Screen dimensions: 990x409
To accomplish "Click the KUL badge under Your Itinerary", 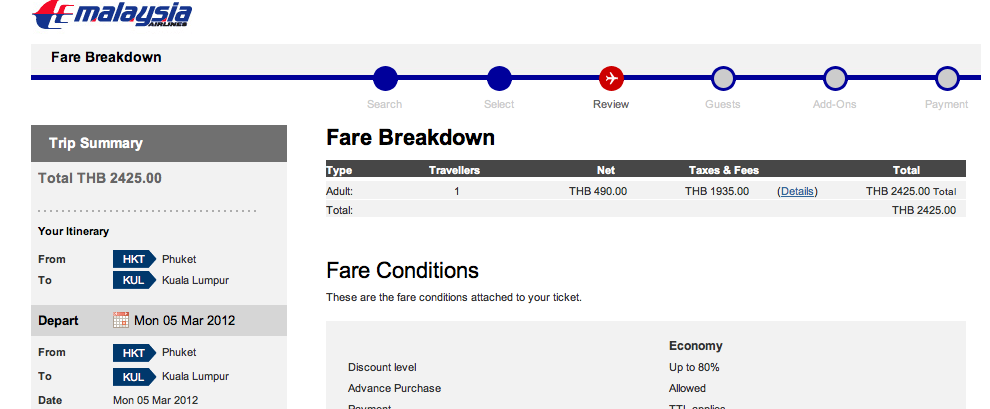I will coord(133,280).
